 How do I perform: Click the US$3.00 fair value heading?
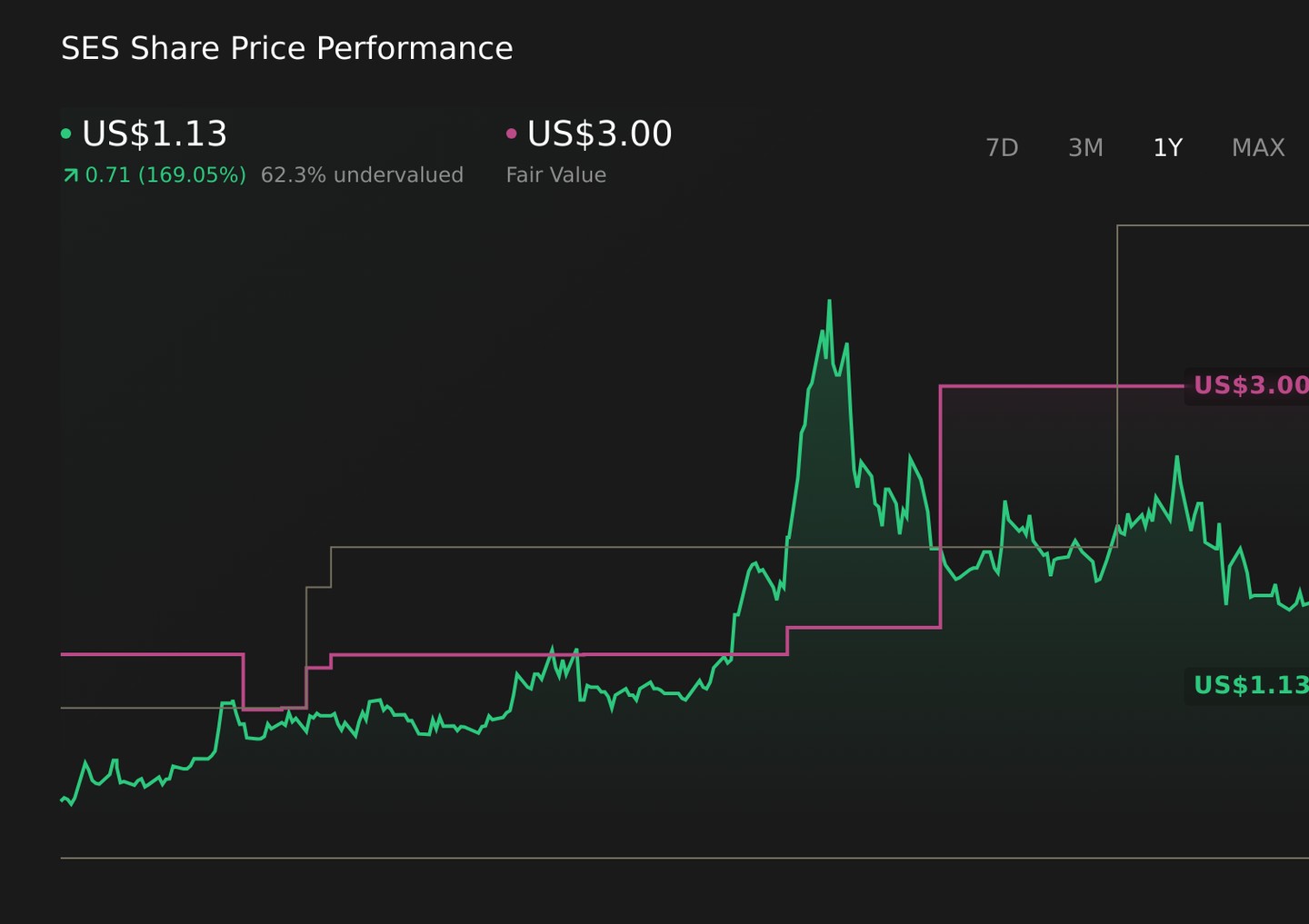pyautogui.click(x=600, y=134)
